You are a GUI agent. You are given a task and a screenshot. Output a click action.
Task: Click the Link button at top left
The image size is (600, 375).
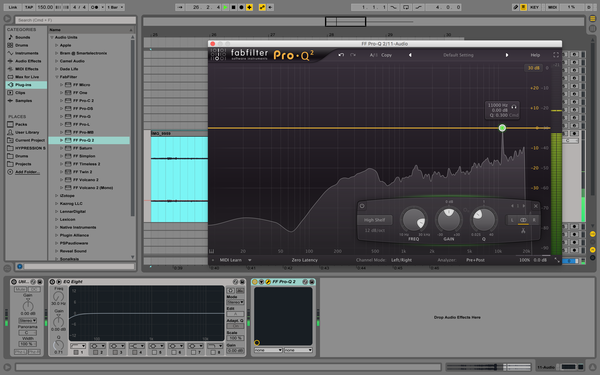pos(13,7)
